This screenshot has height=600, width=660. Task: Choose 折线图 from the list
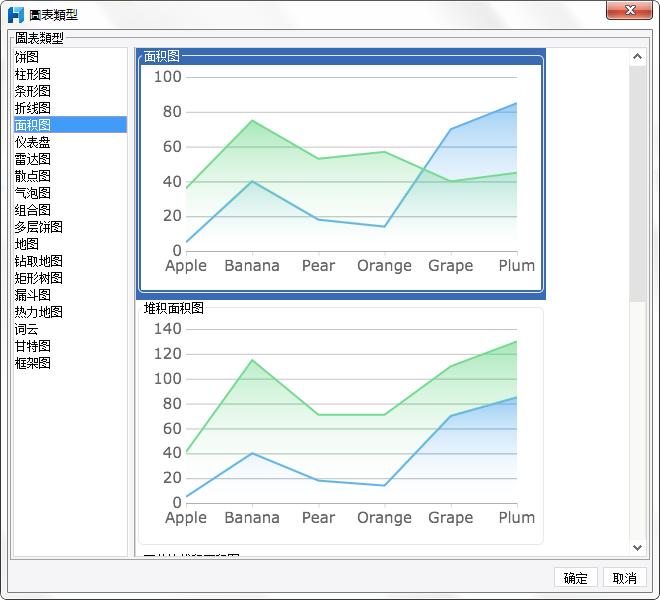coord(70,108)
